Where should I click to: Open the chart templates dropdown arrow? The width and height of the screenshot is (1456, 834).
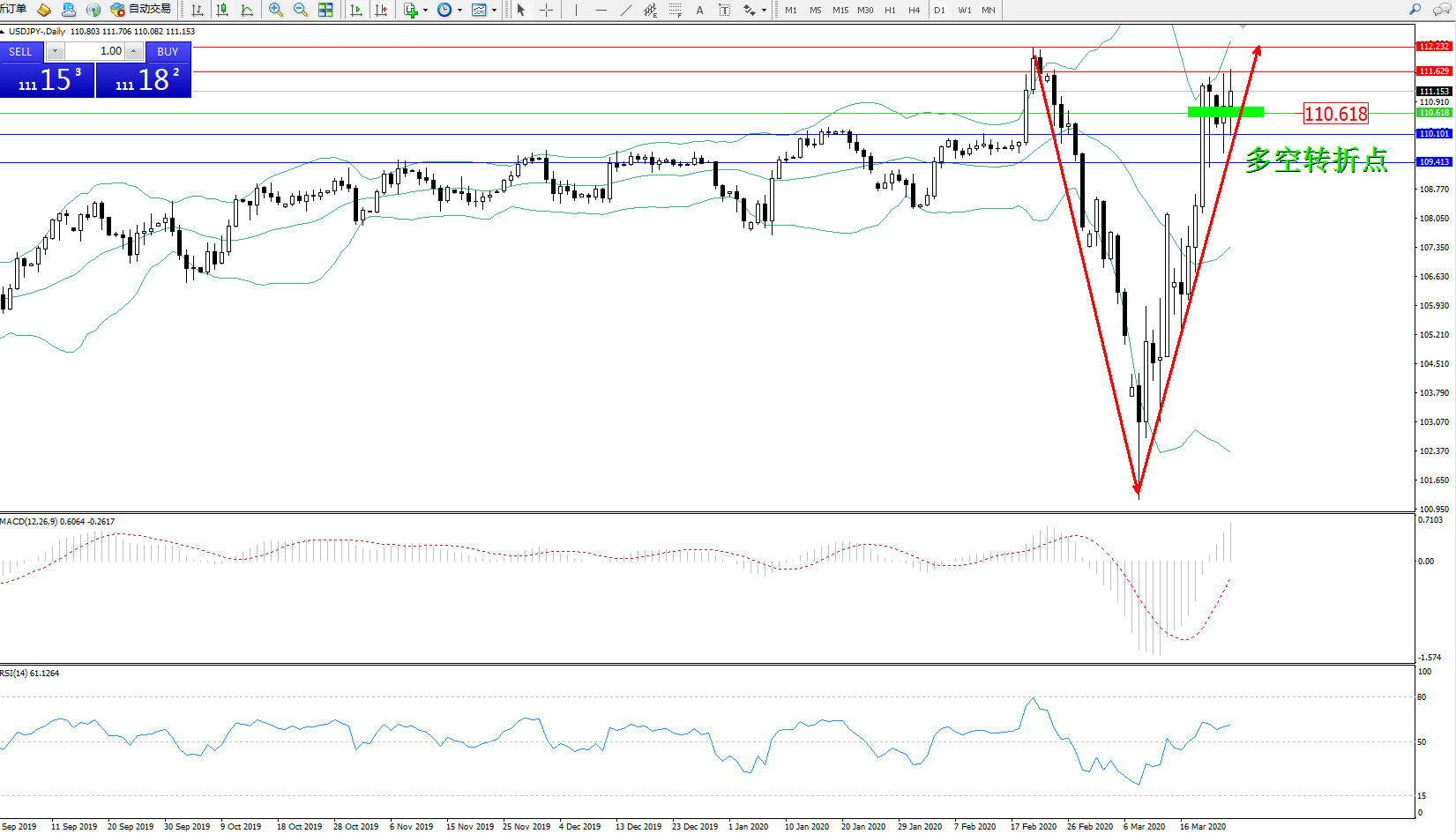pyautogui.click(x=494, y=11)
